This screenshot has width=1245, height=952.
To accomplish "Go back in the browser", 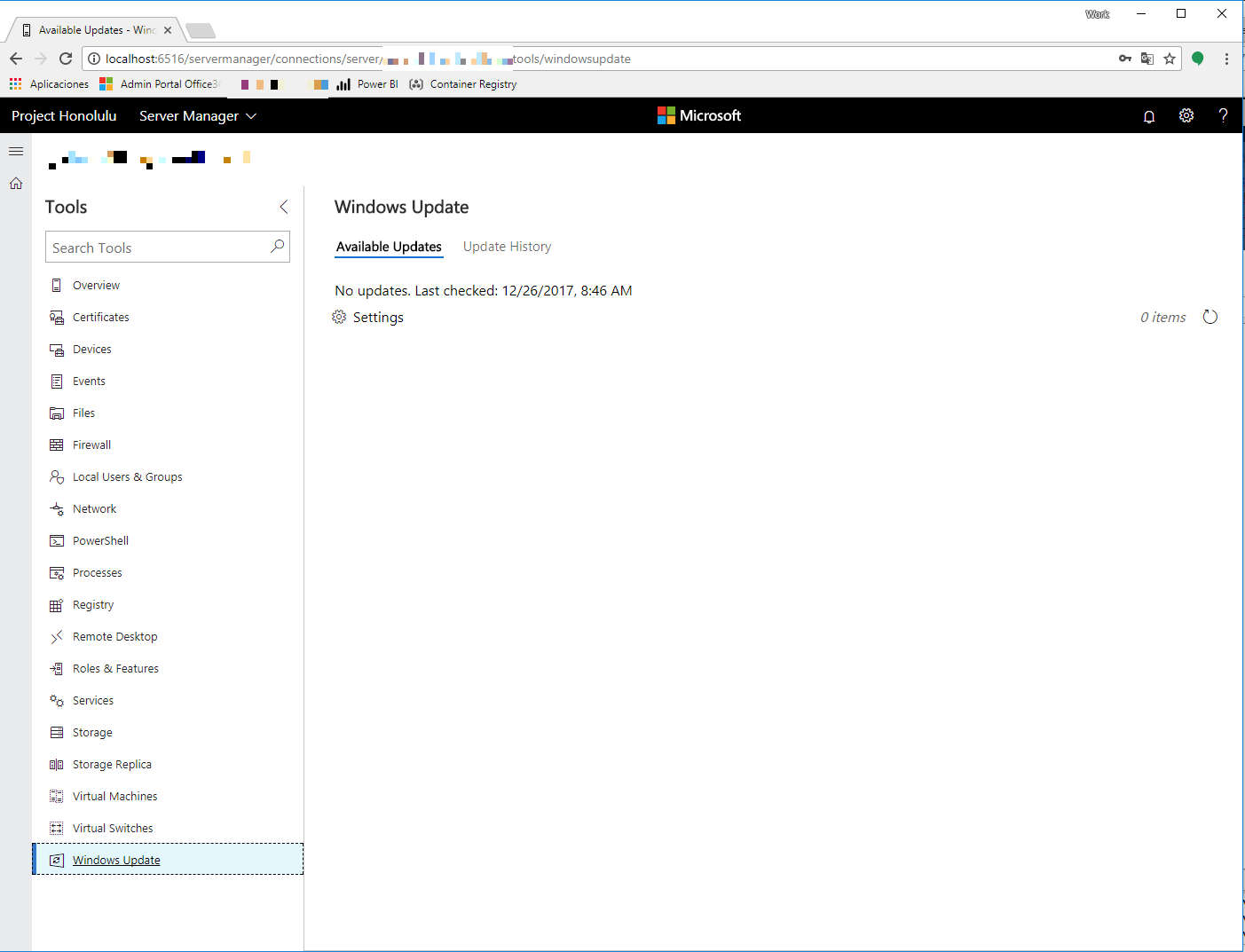I will point(16,59).
